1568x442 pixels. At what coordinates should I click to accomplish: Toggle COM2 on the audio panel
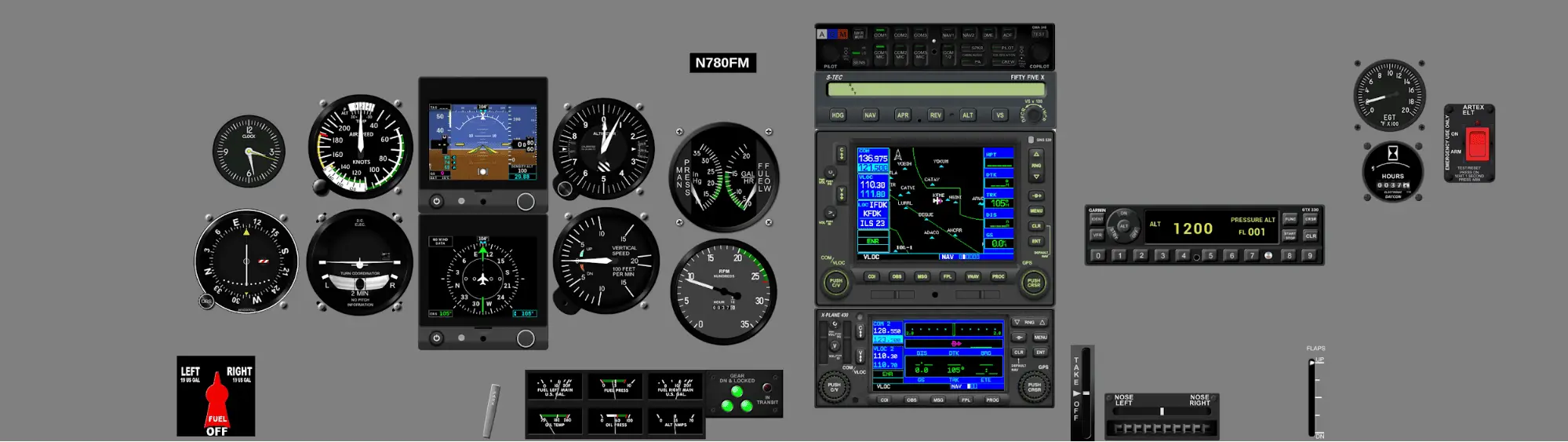click(x=900, y=34)
